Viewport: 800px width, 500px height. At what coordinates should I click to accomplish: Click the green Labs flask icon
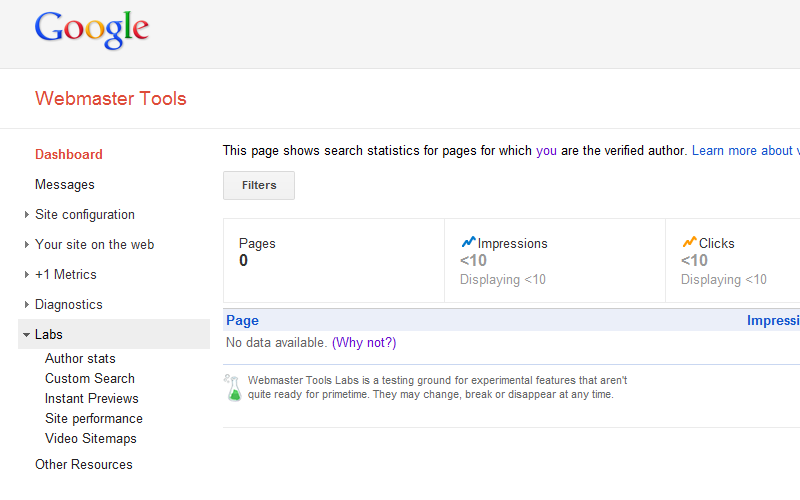pyautogui.click(x=234, y=387)
